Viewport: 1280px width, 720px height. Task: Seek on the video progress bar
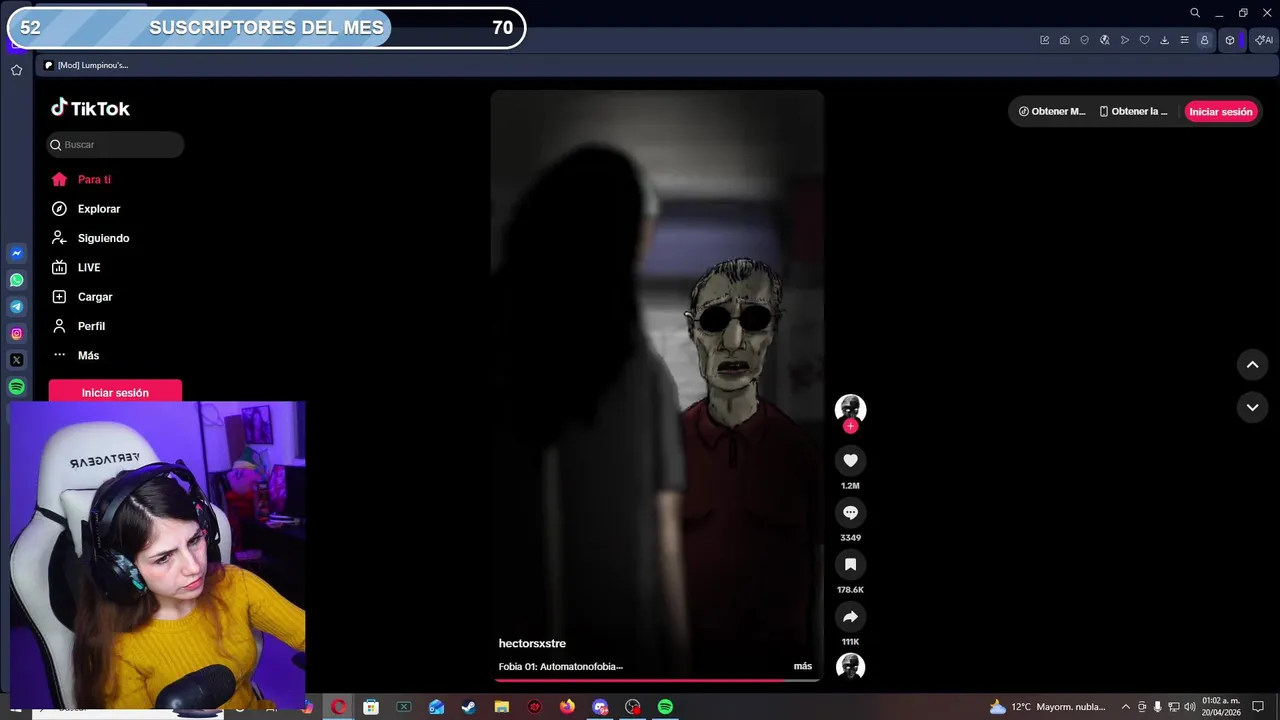[657, 680]
